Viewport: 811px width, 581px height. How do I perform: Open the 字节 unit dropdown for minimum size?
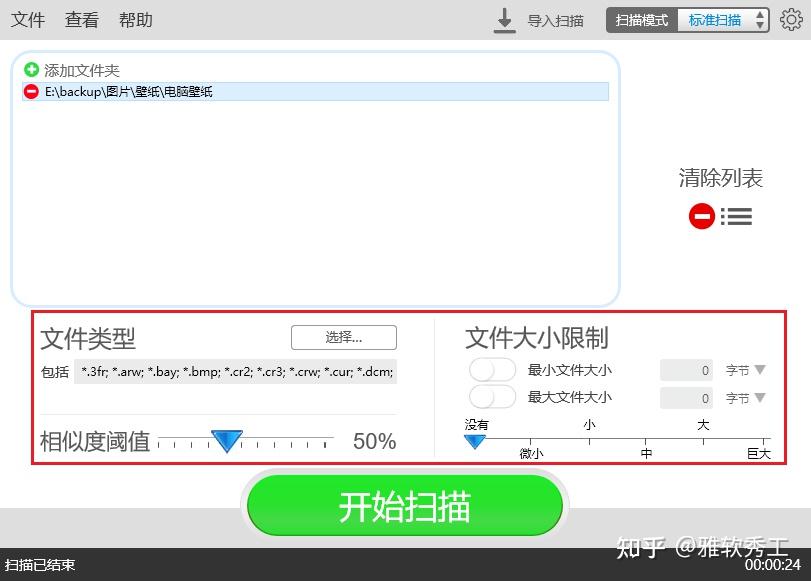745,370
